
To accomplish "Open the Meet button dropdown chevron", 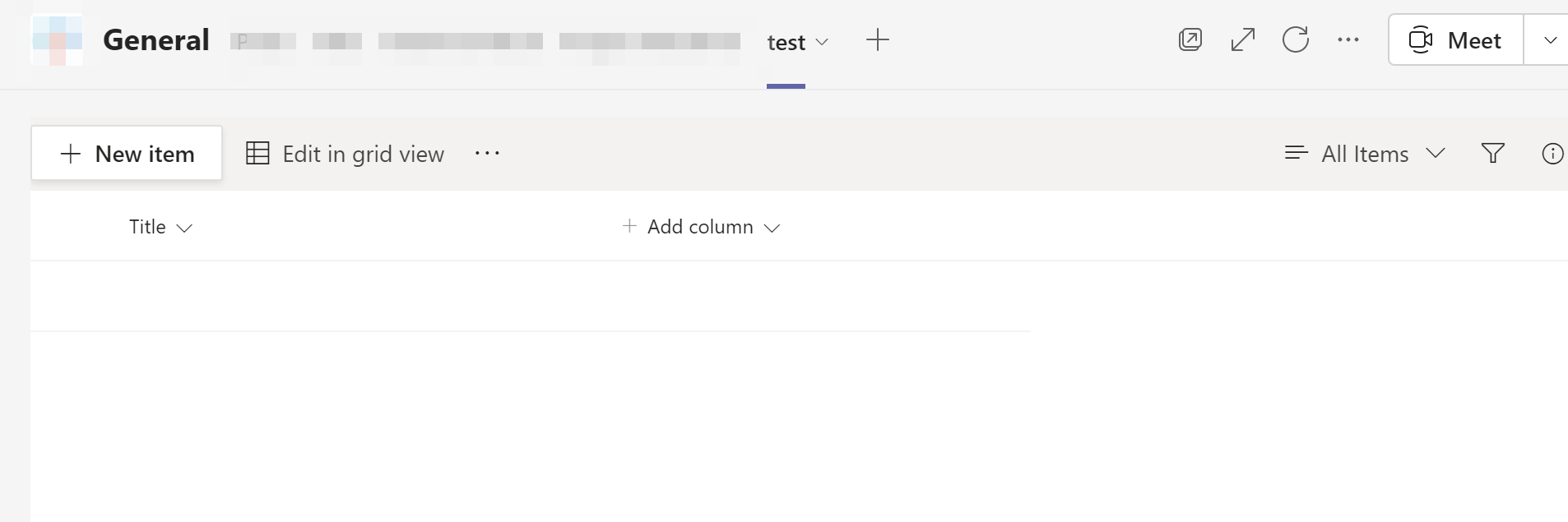I will [1552, 39].
